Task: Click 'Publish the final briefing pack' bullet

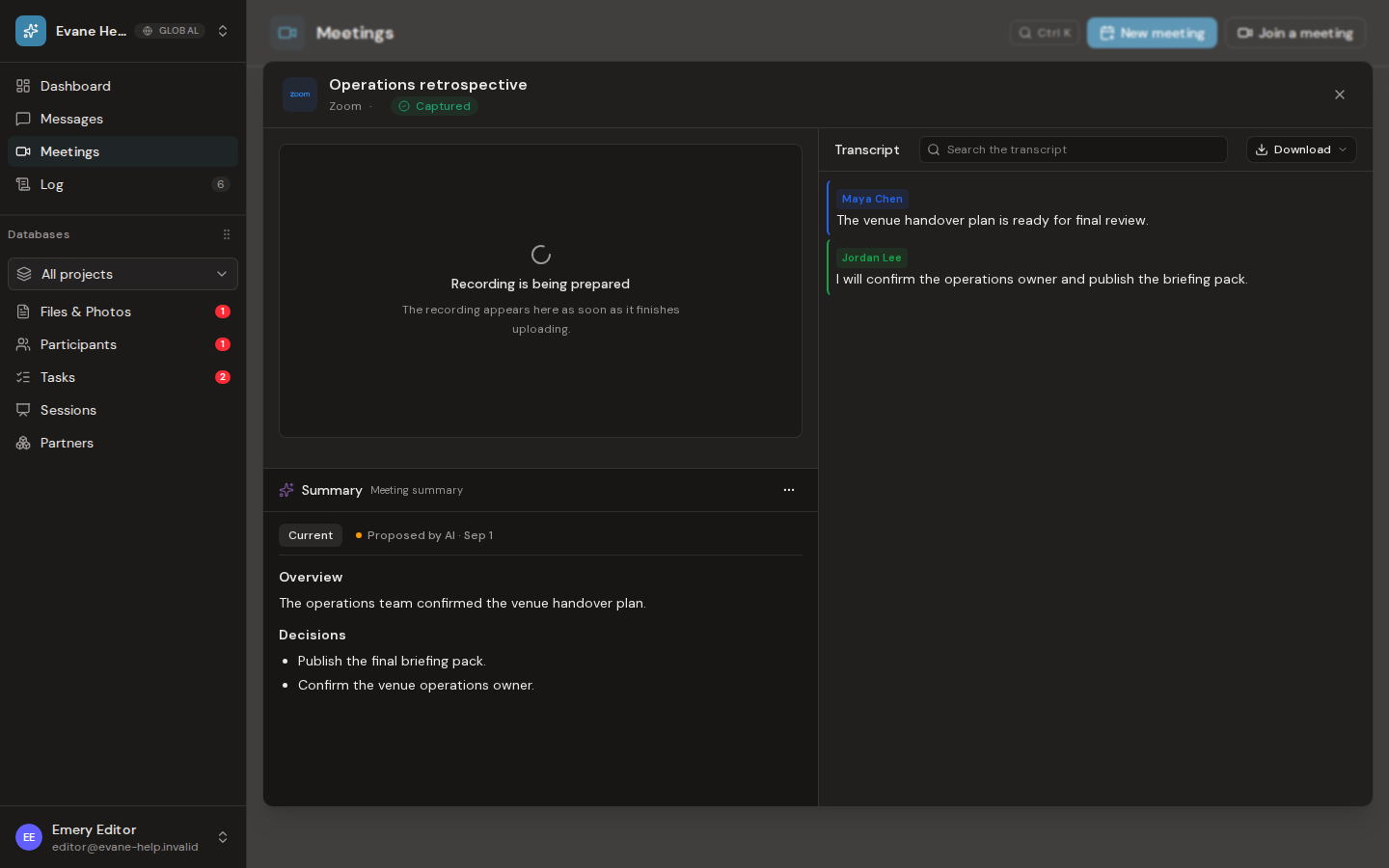Action: coord(392,661)
